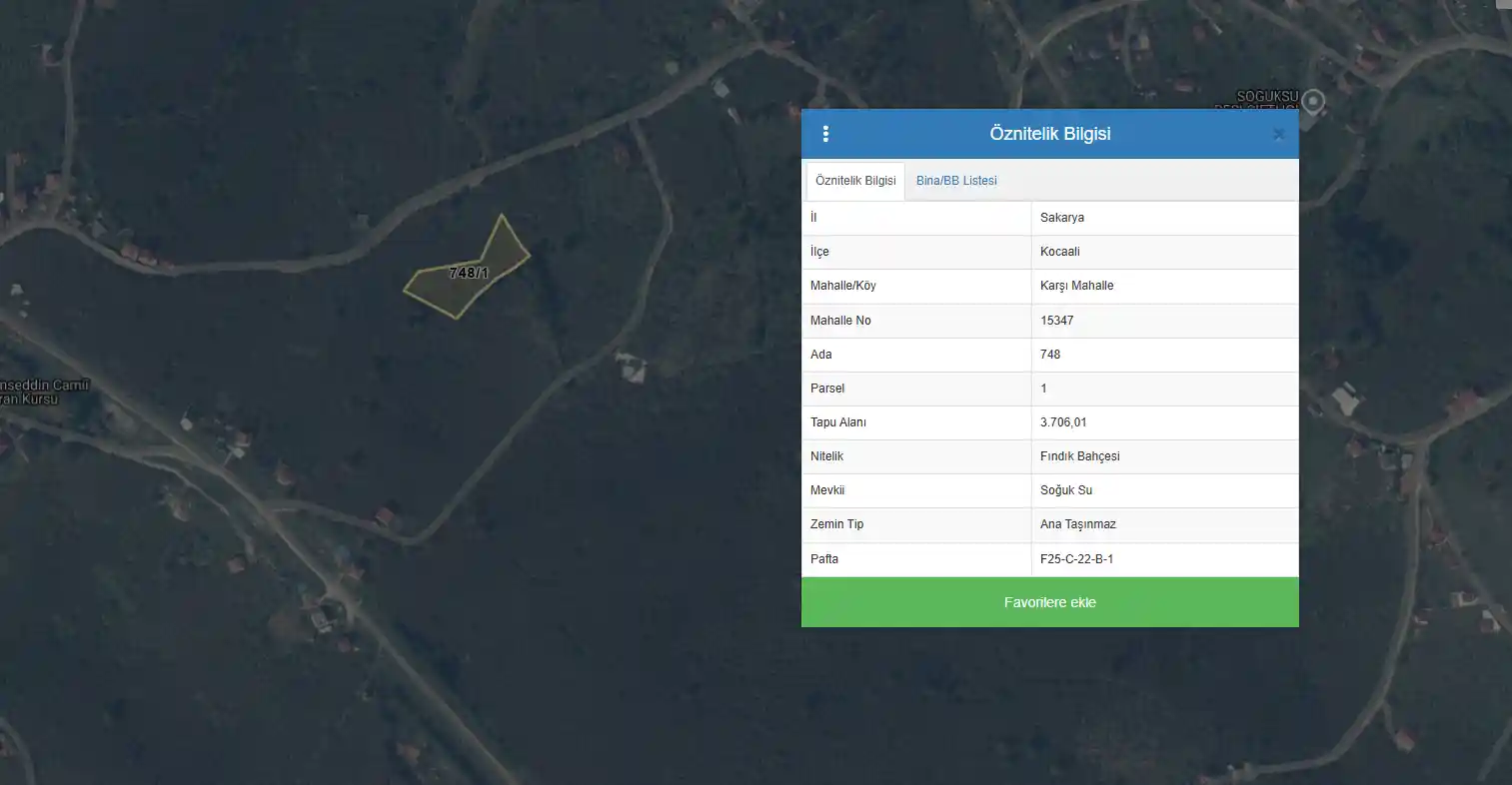Image resolution: width=1512 pixels, height=785 pixels.
Task: Select the Öznitelik Bilgisi tab
Action: pos(855,181)
